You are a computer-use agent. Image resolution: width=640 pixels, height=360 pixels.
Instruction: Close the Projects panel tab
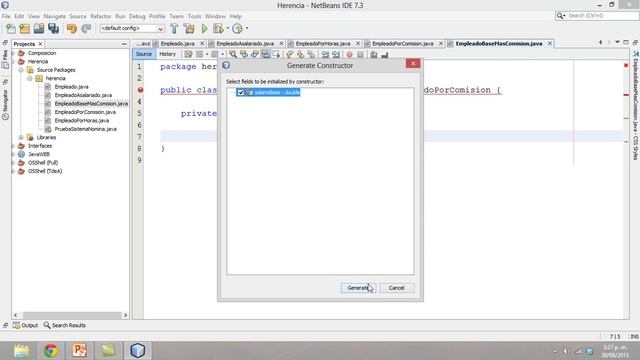click(40, 44)
